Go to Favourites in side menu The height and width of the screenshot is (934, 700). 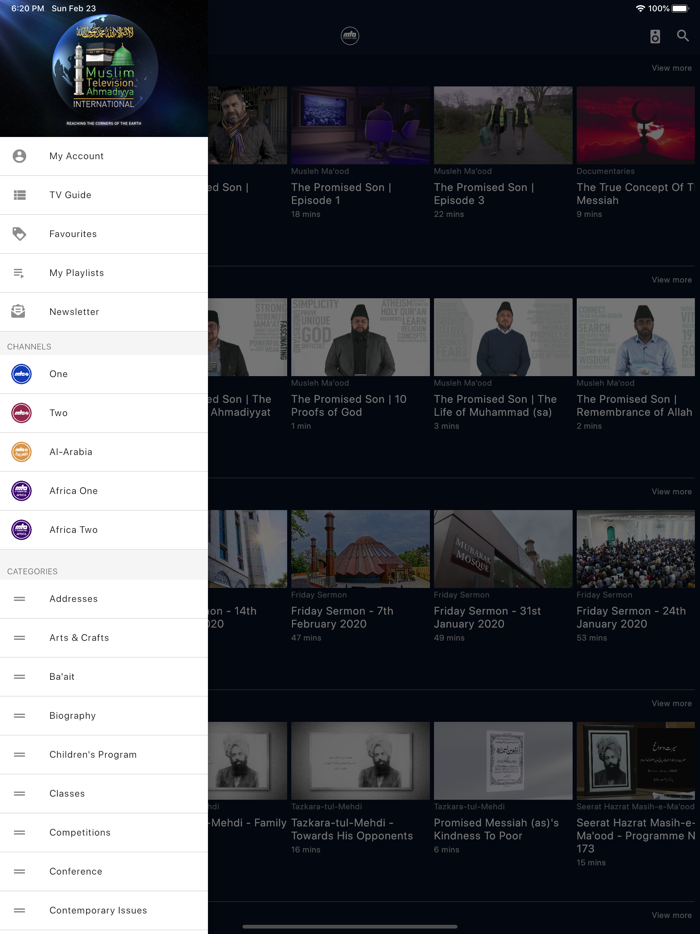[104, 234]
